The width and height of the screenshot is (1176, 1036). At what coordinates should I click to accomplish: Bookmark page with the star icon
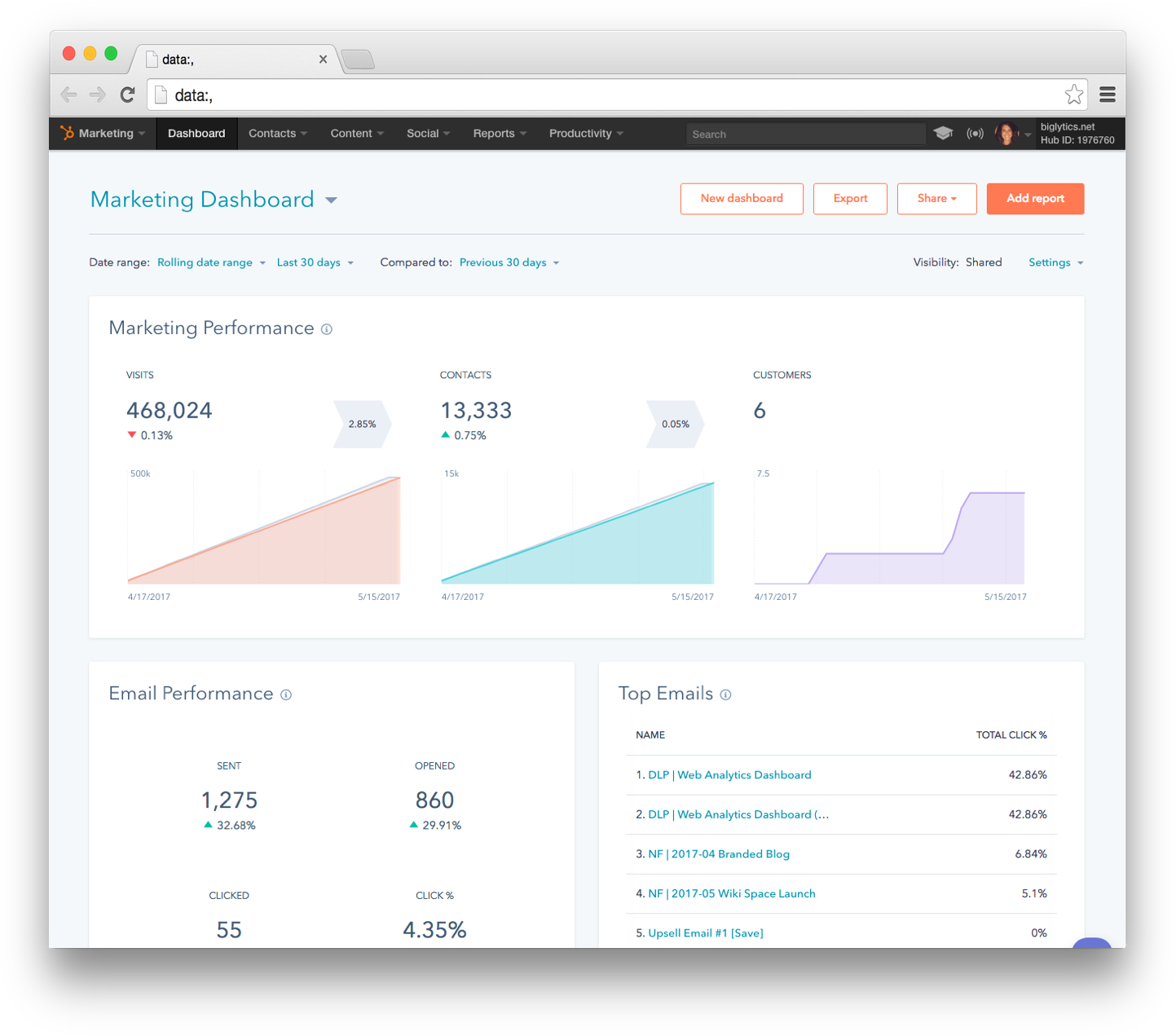1074,95
